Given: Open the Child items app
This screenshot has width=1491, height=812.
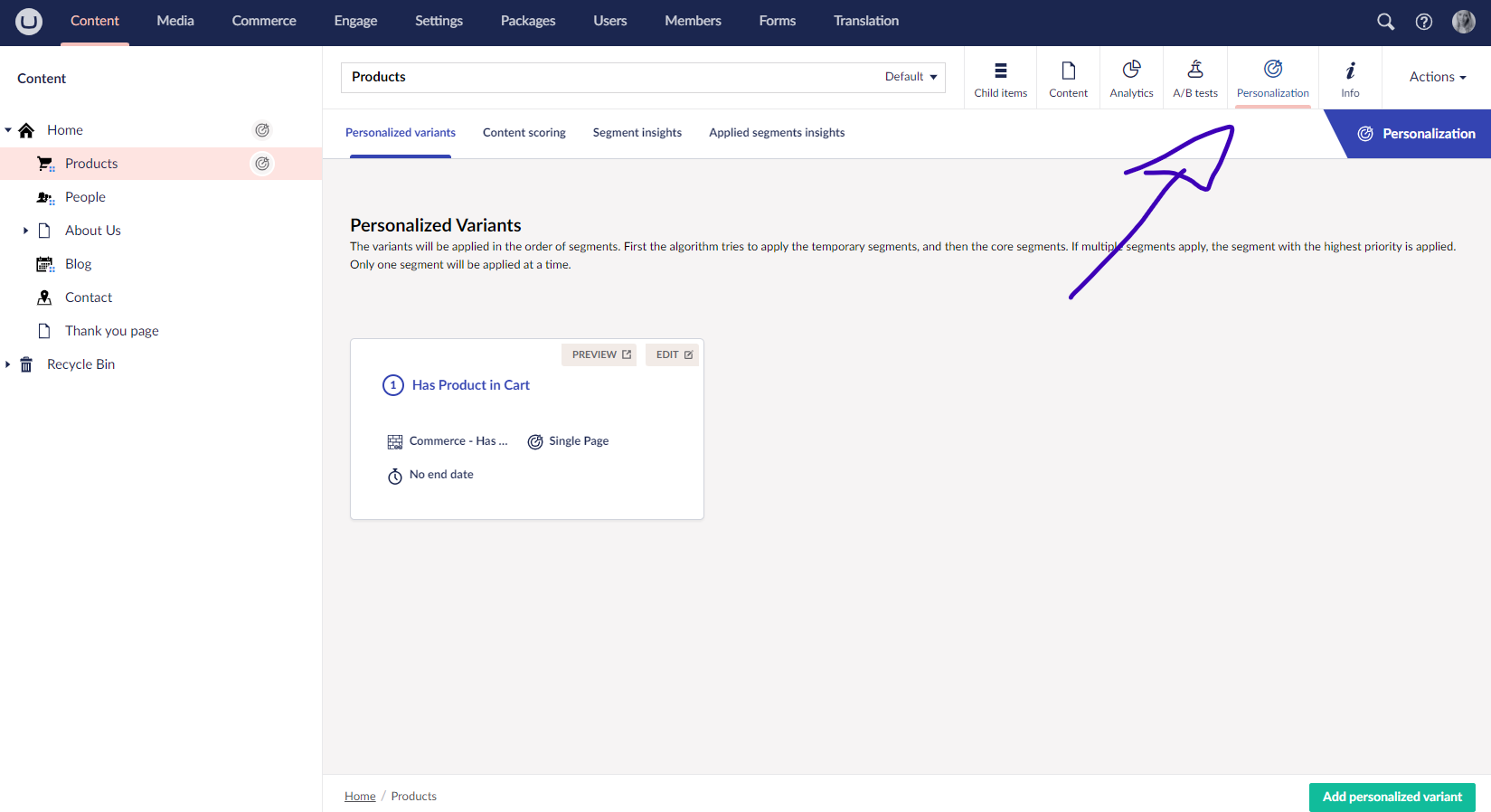Looking at the screenshot, I should (1001, 78).
